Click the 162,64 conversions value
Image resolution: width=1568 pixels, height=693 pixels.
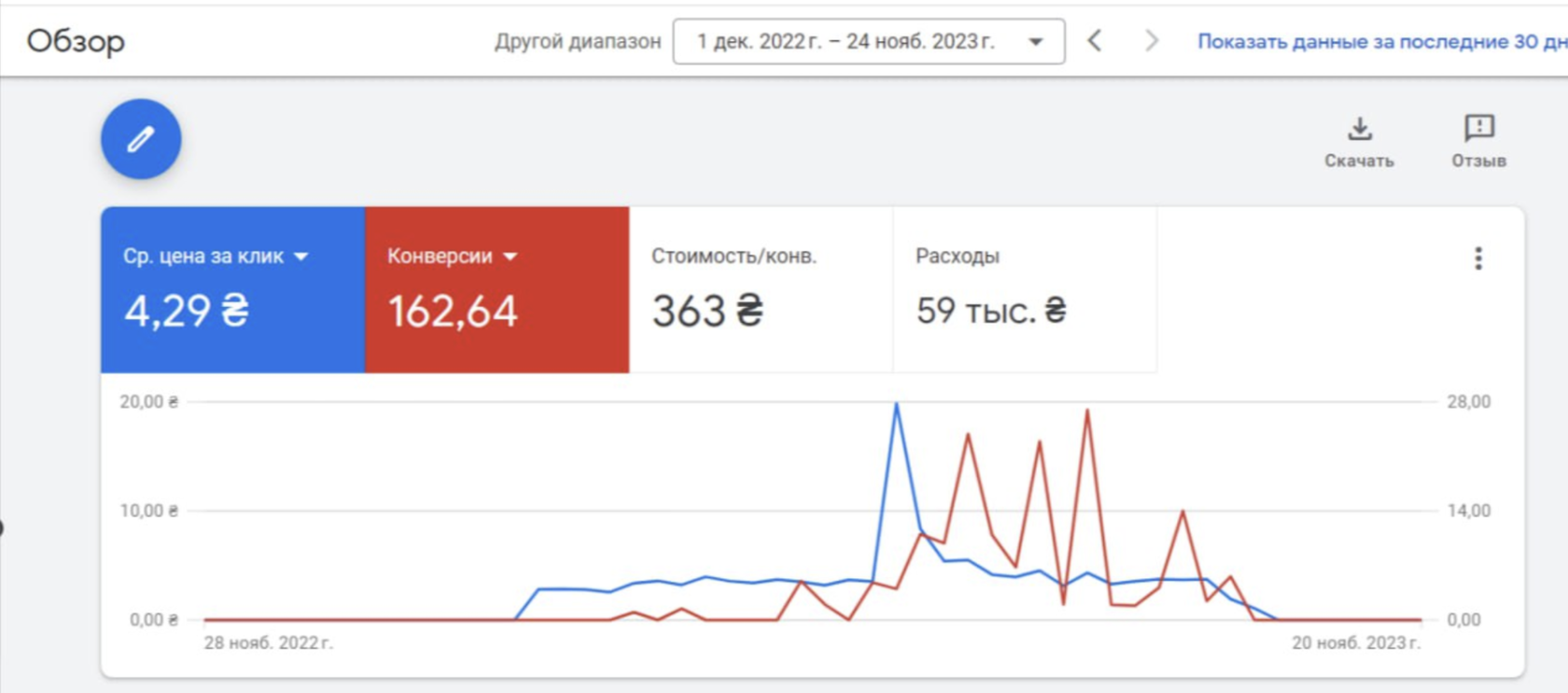[453, 312]
